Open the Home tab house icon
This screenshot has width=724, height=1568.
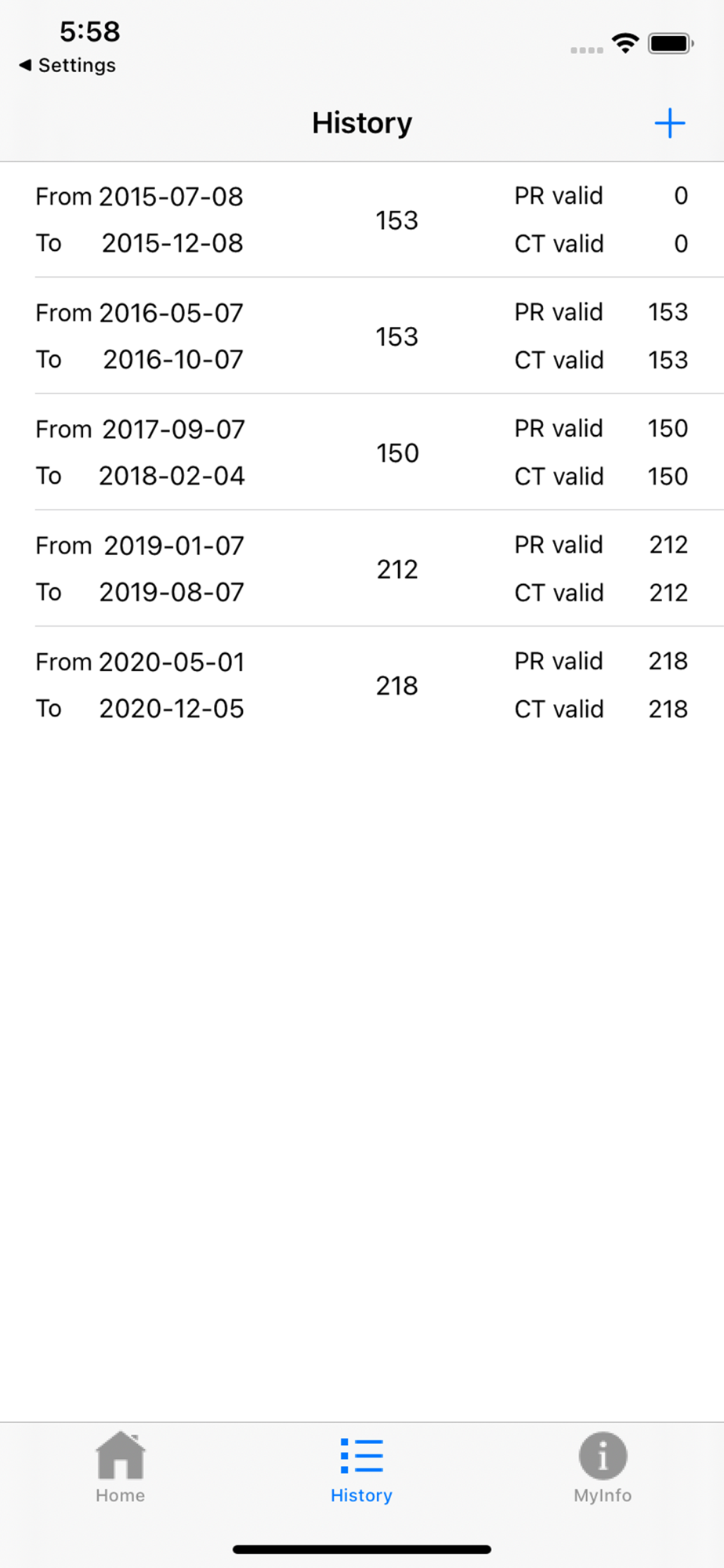click(120, 1455)
